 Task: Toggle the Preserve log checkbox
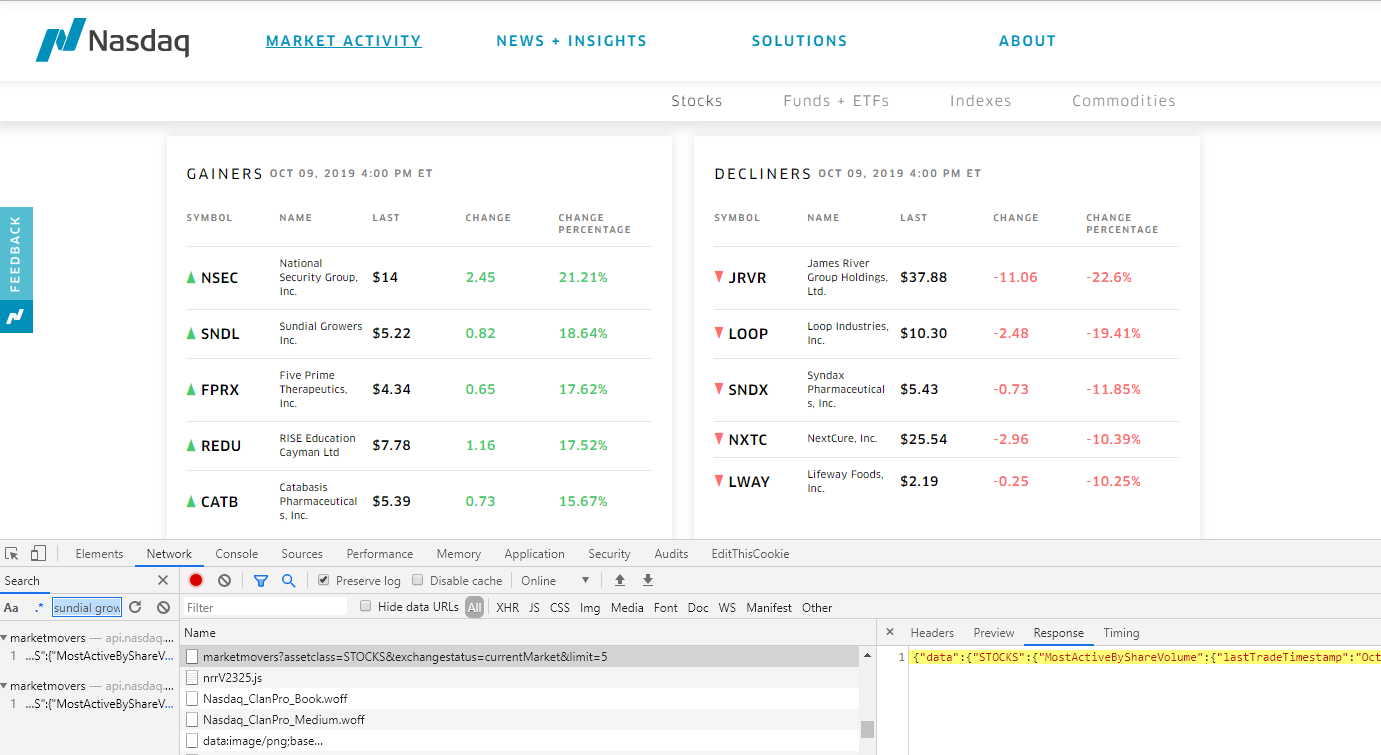tap(323, 580)
